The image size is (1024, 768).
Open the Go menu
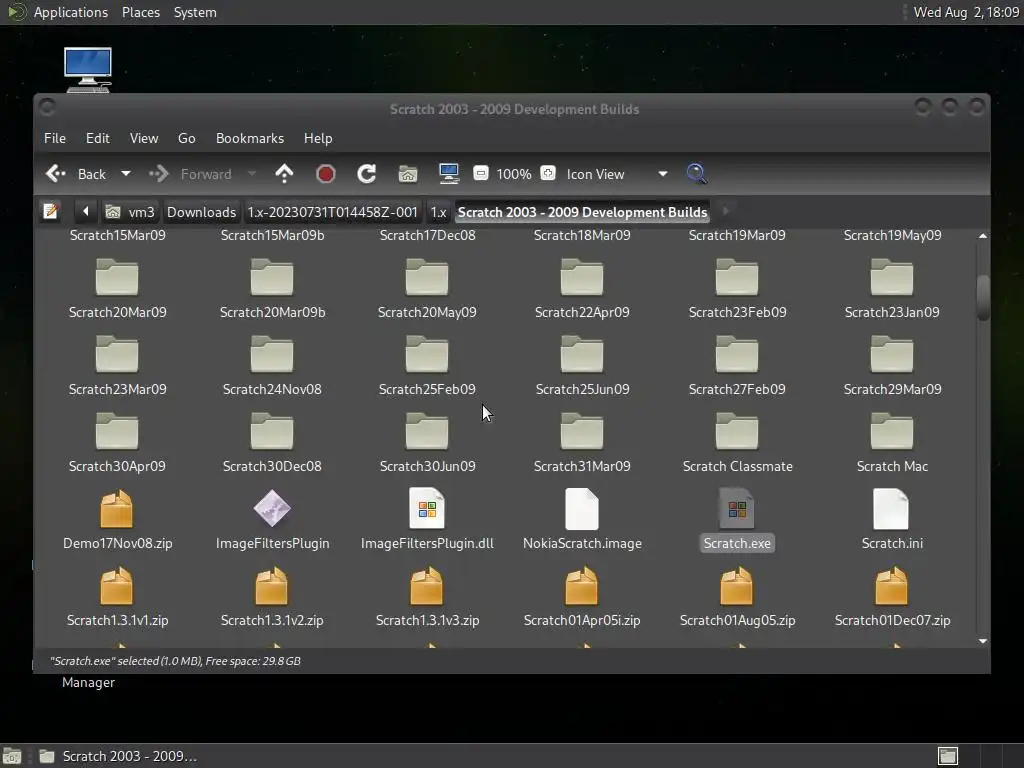(x=187, y=138)
